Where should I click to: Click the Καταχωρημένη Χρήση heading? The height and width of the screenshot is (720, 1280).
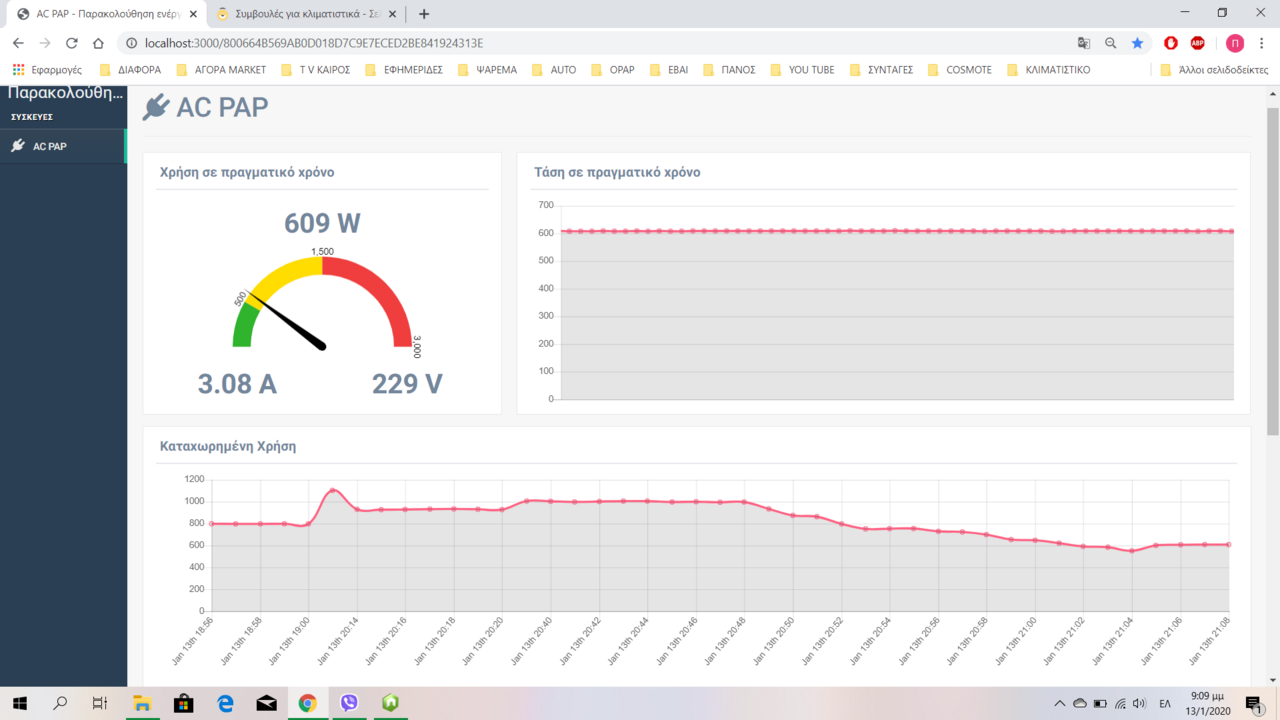228,446
